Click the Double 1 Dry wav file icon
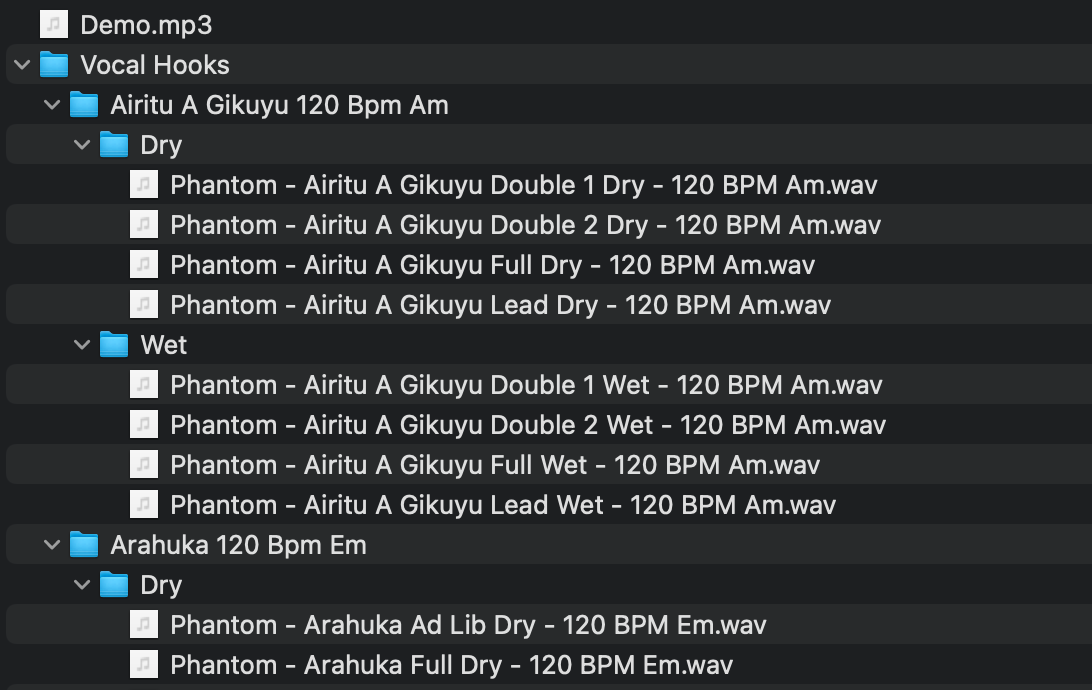The width and height of the screenshot is (1092, 690). pyautogui.click(x=144, y=185)
